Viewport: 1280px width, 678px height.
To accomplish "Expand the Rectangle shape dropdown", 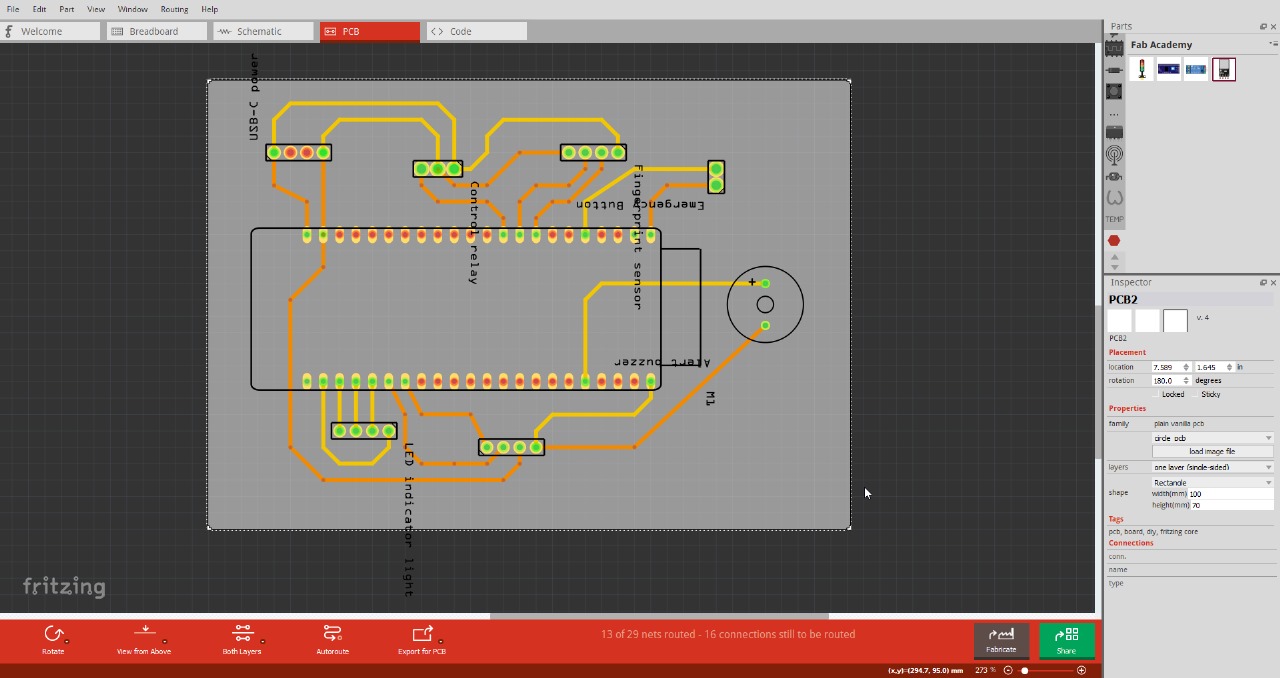I will click(x=1212, y=483).
